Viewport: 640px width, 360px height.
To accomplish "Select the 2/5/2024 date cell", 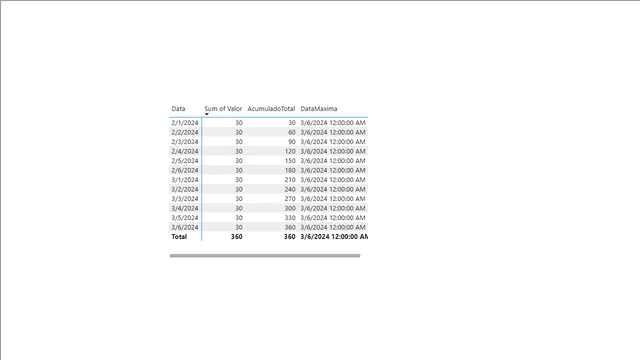I will [x=184, y=160].
